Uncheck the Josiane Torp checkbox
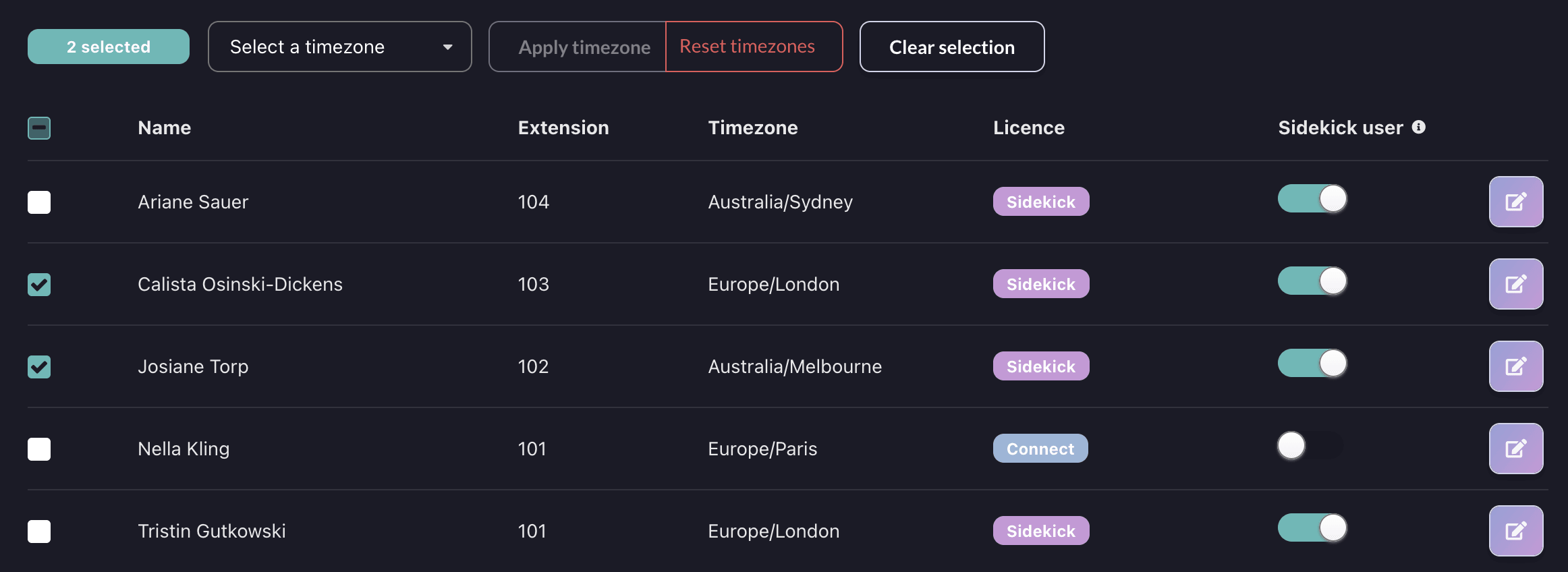 pos(39,367)
